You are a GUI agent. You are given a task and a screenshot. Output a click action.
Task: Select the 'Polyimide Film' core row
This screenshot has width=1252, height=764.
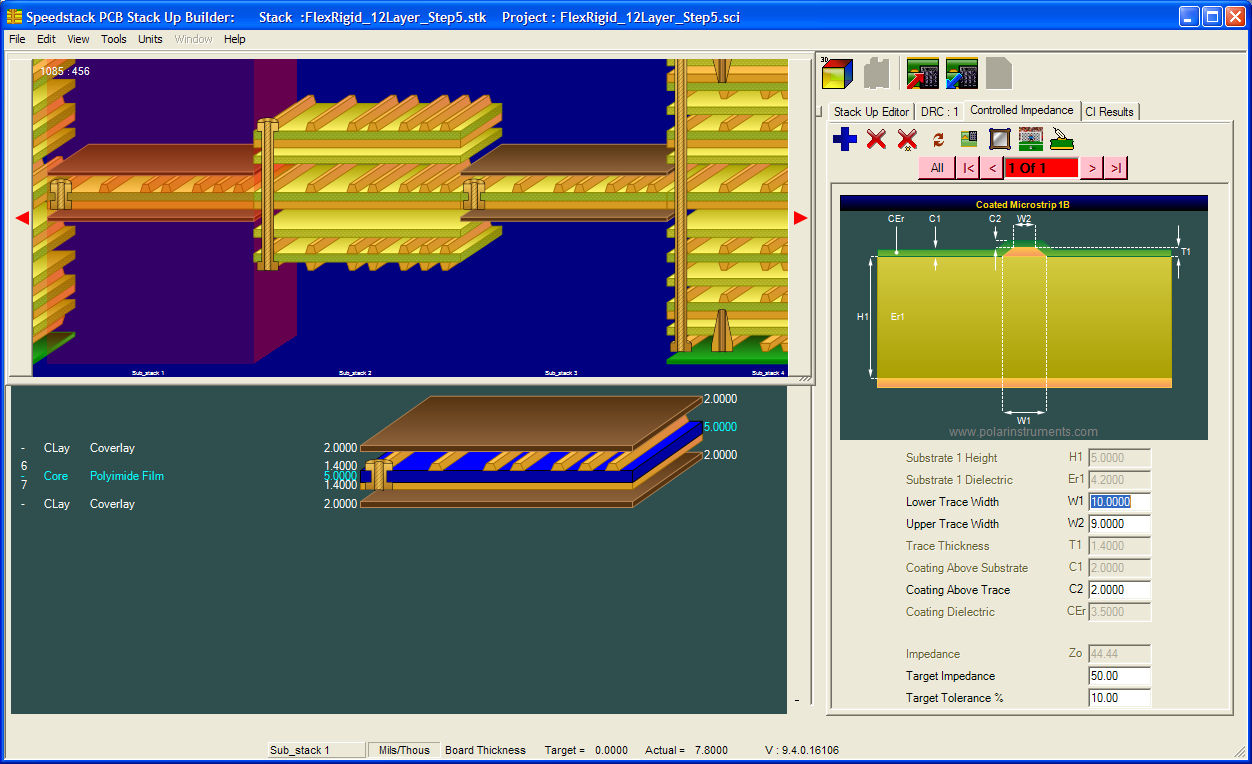tap(127, 476)
